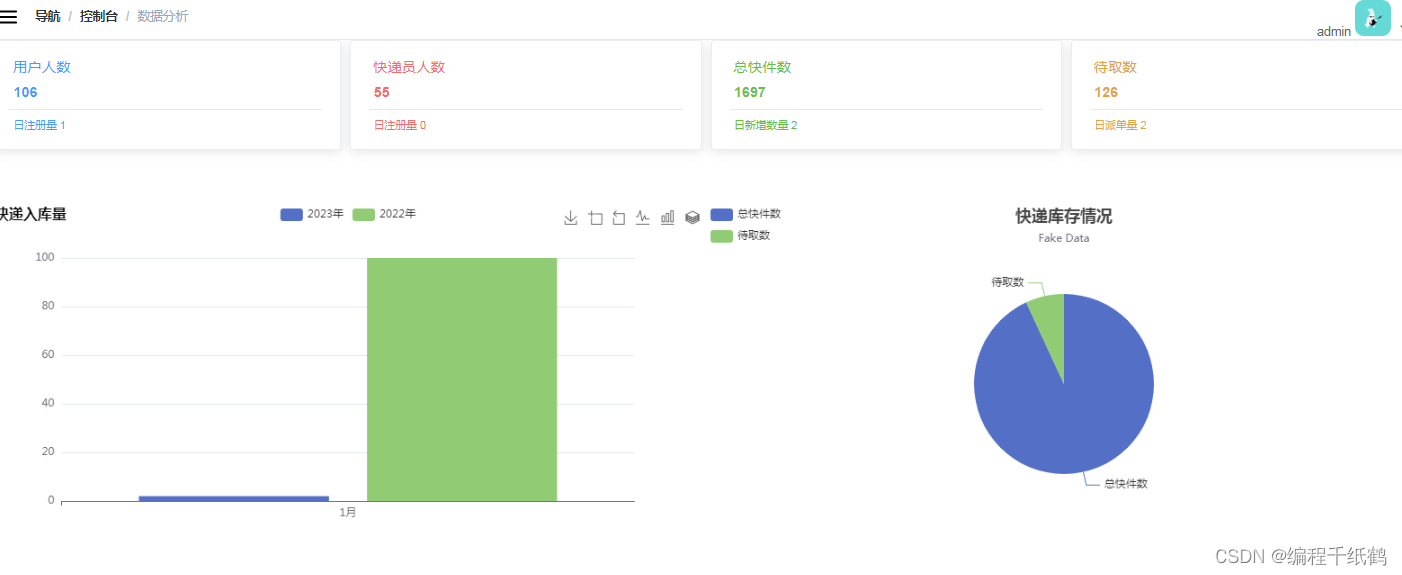Viewport: 1402px width, 575px height.
Task: Go to 导航 in the breadcrumb
Action: pyautogui.click(x=47, y=17)
